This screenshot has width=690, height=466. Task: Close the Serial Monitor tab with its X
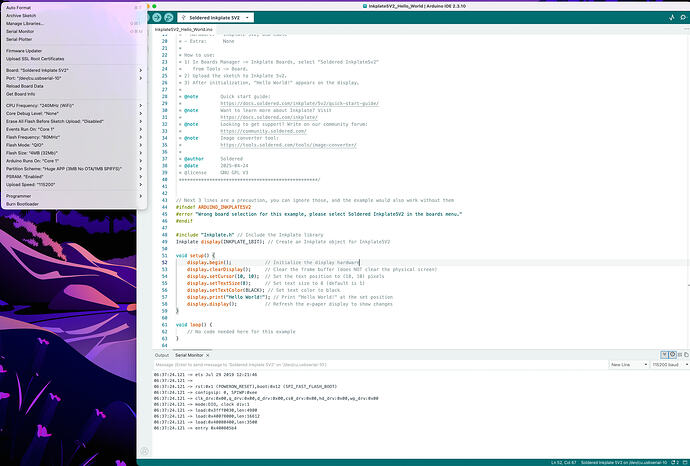click(208, 355)
